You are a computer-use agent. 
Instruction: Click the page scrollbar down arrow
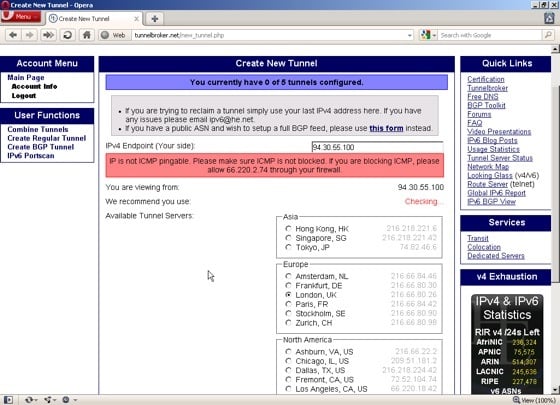pos(555,390)
